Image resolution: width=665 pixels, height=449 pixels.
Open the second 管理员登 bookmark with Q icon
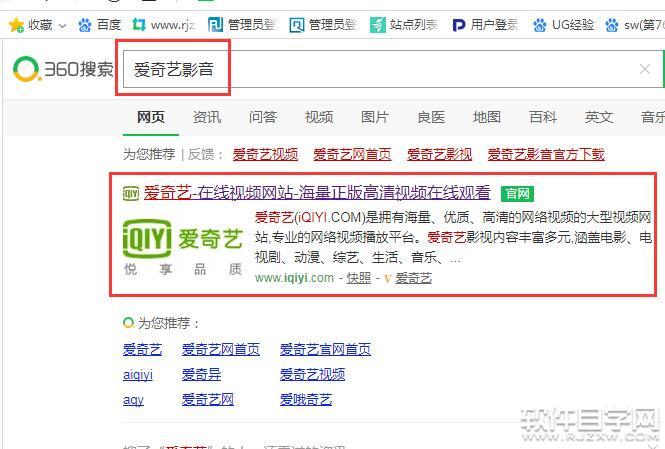pyautogui.click(x=323, y=25)
